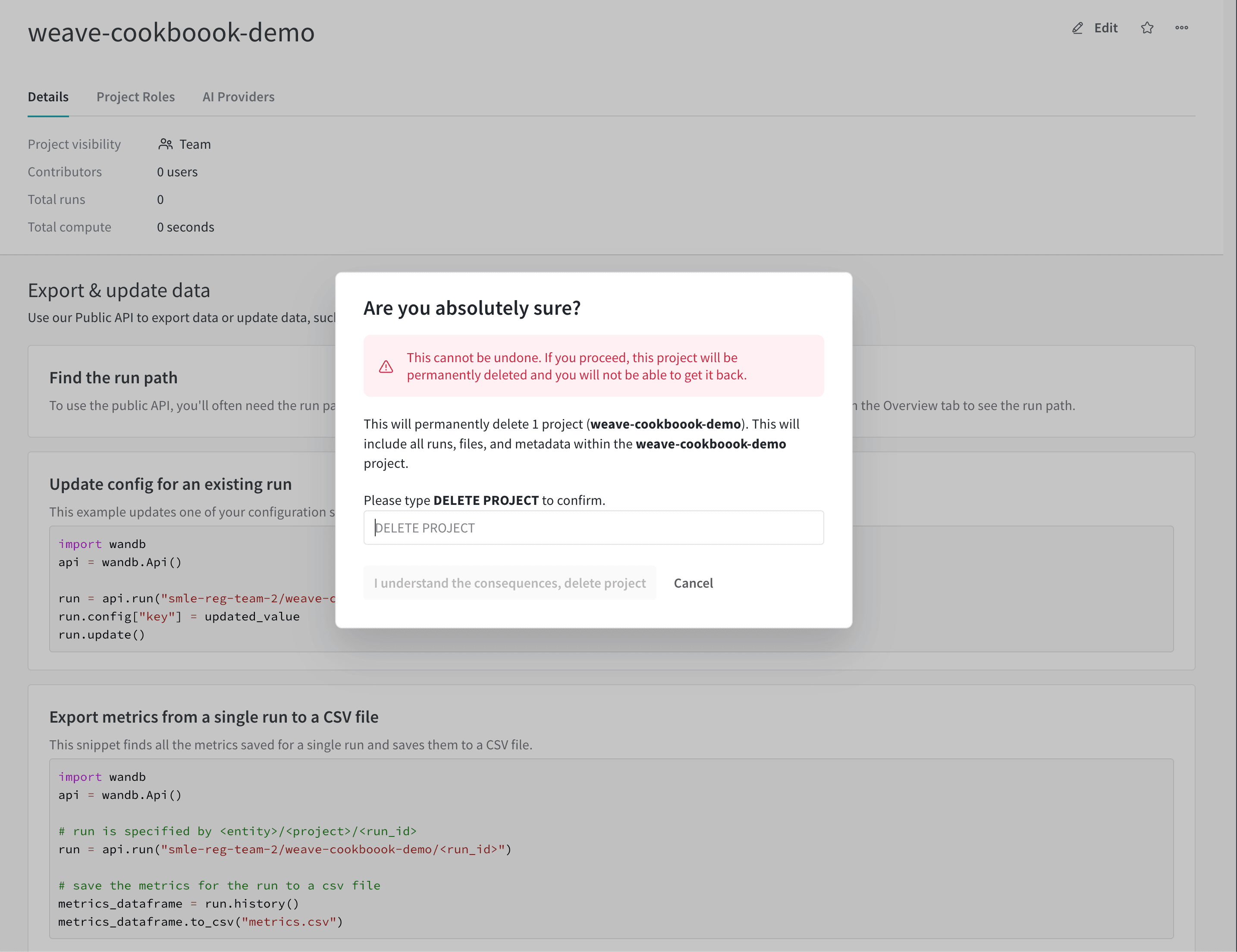Focus the DELETE PROJECT confirmation field
This screenshot has width=1237, height=952.
pyautogui.click(x=593, y=528)
